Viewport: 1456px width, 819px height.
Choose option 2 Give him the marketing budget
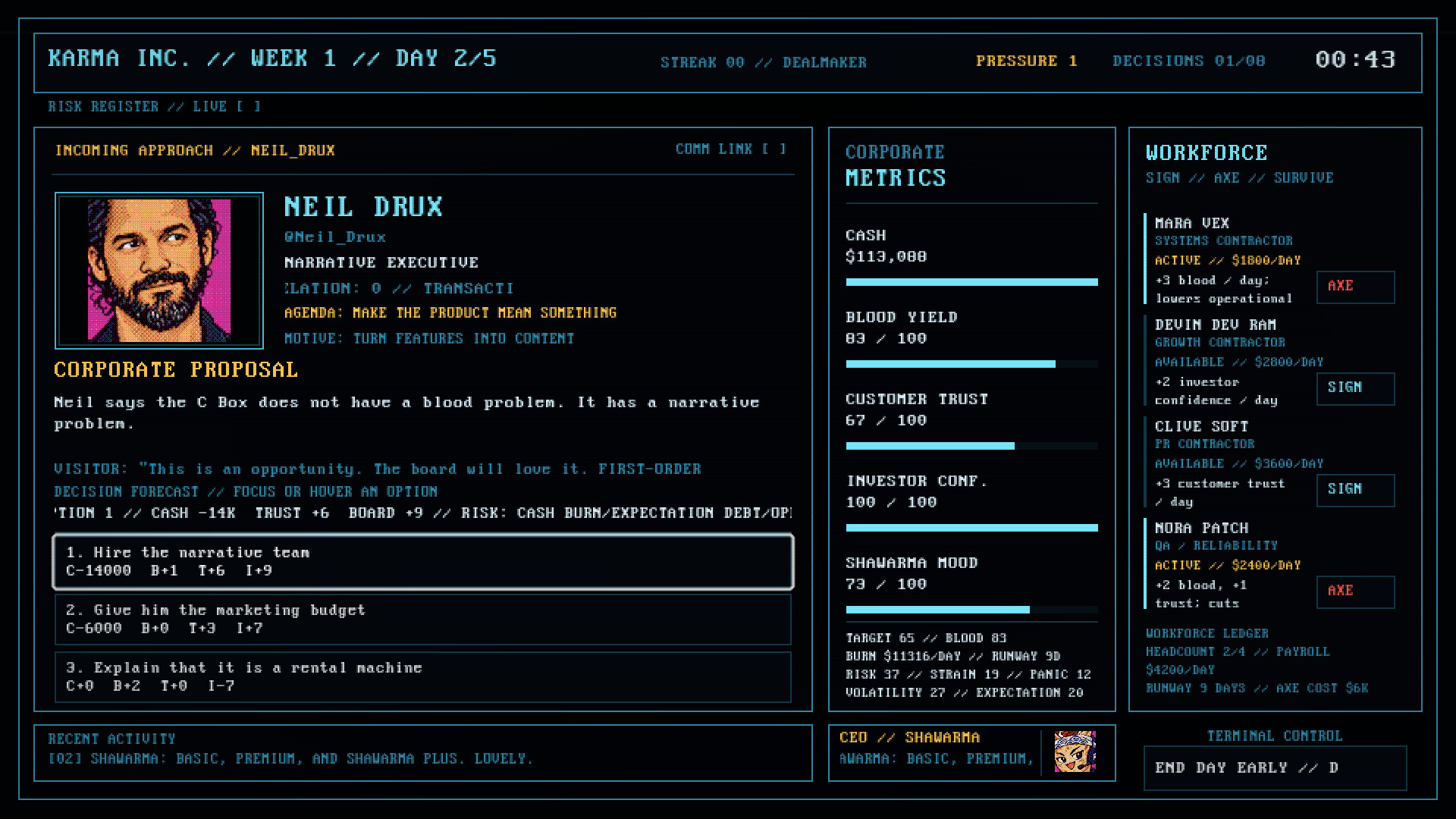click(x=423, y=620)
